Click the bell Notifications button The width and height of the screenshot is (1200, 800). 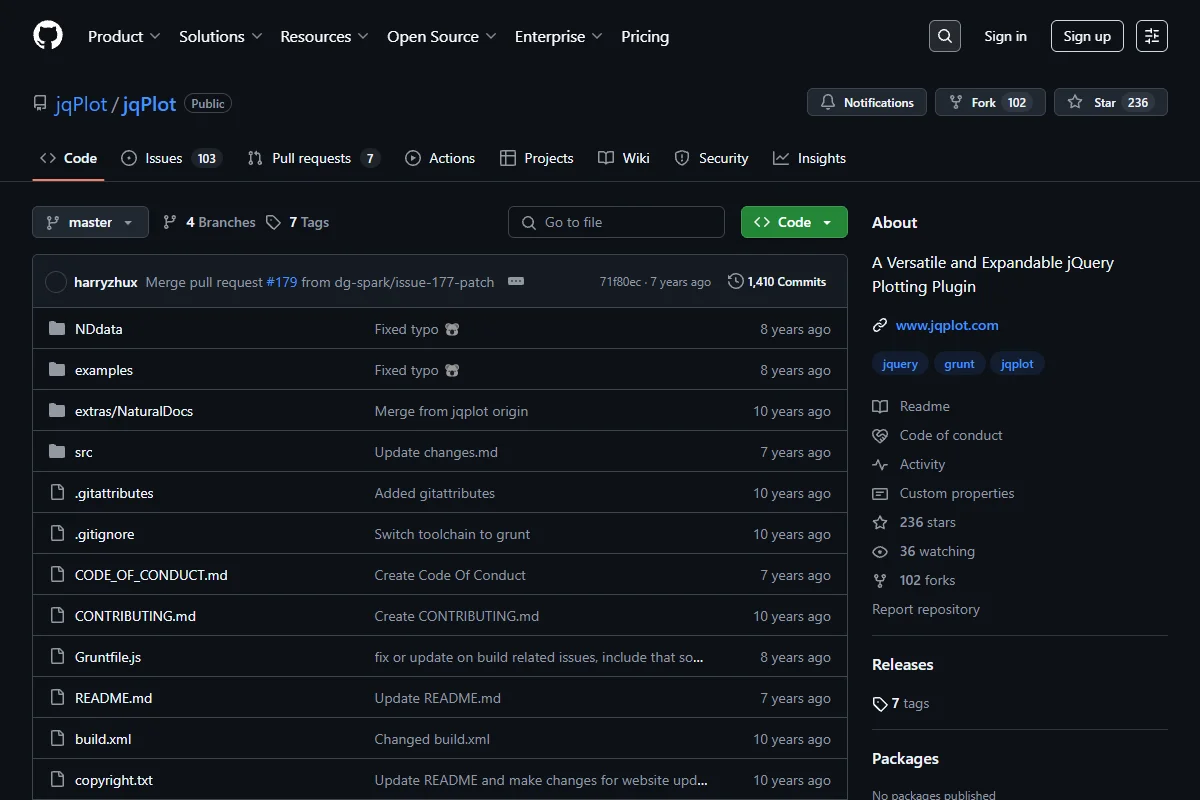(x=867, y=102)
